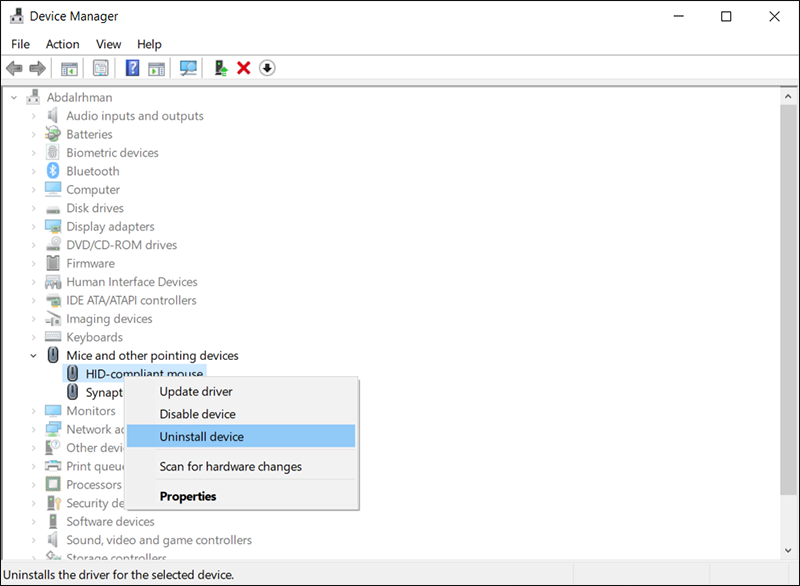
Task: Expand the Disk drives category
Action: point(34,208)
